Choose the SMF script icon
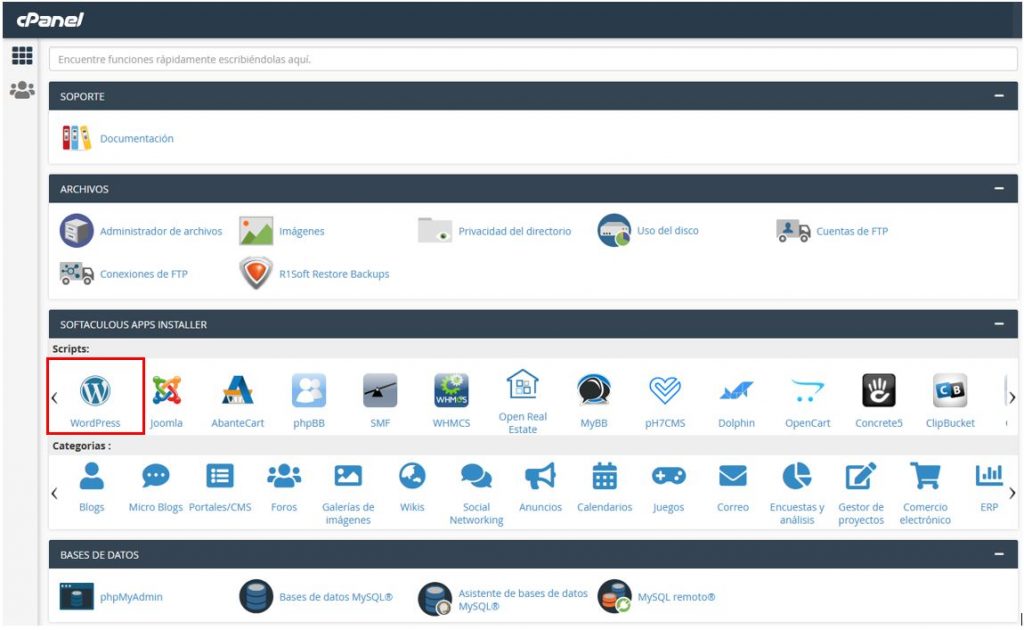Image resolution: width=1024 pixels, height=630 pixels. (x=380, y=390)
